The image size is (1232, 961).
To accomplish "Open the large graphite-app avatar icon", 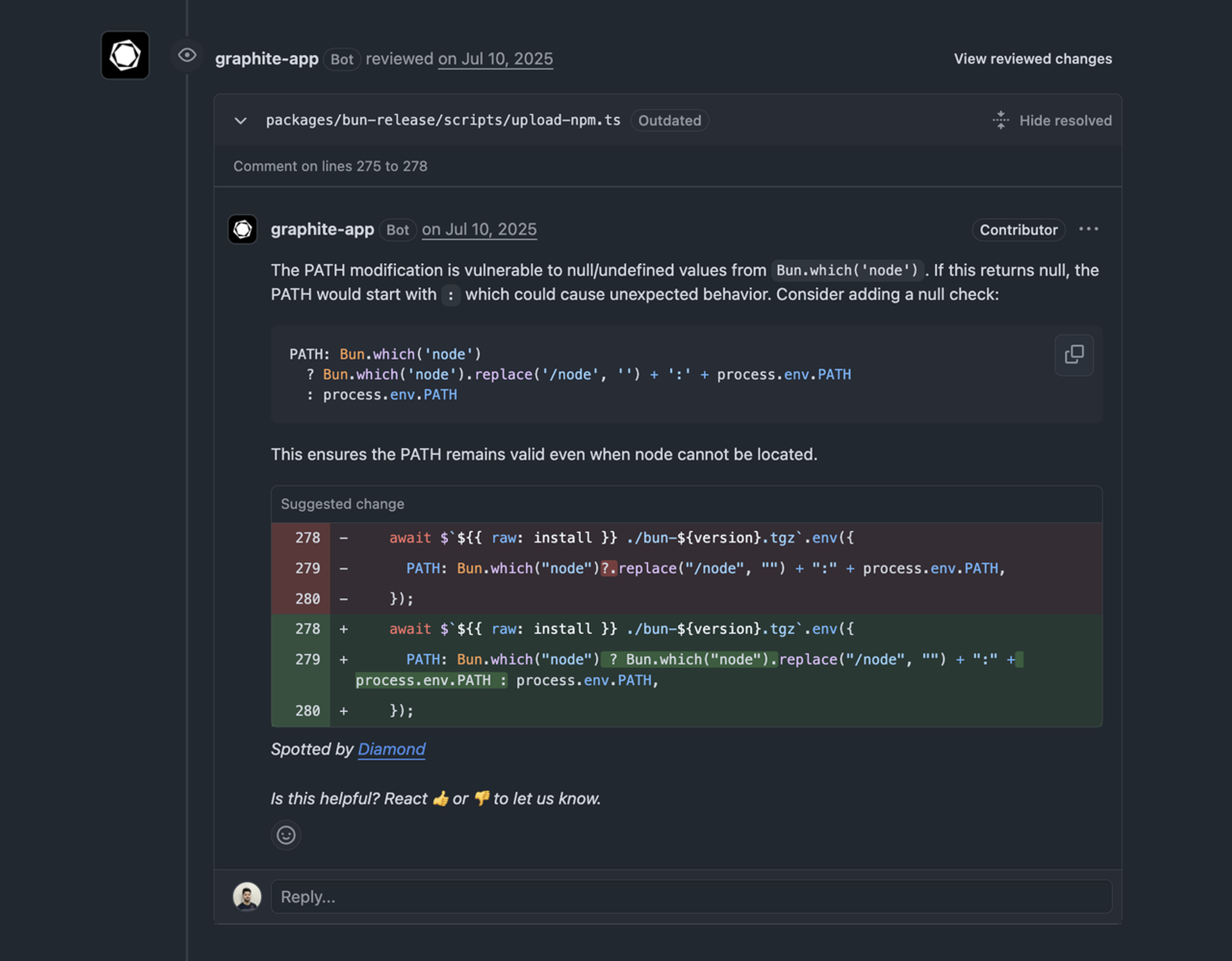I will click(125, 55).
